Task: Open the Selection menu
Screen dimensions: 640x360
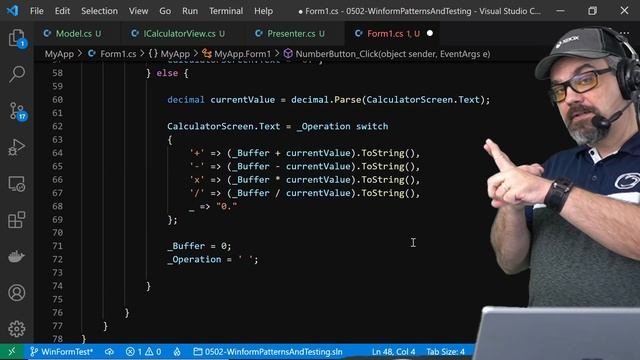Action: point(99,11)
